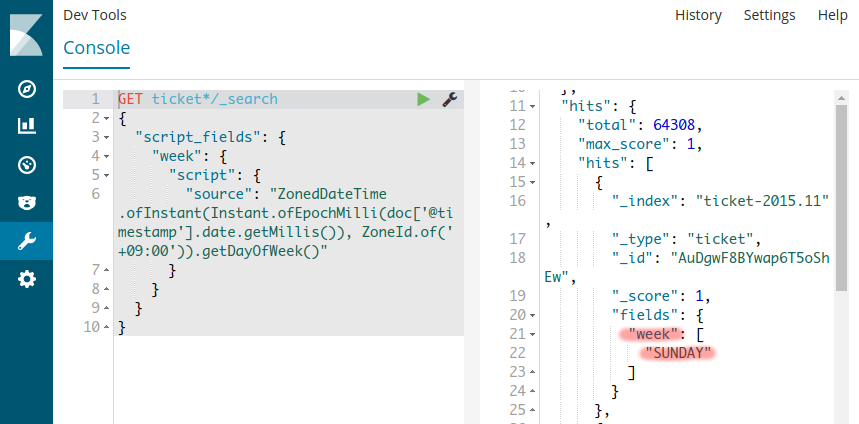The image size is (859, 424).
Task: Open the Visualize bar chart icon
Action: (27, 126)
